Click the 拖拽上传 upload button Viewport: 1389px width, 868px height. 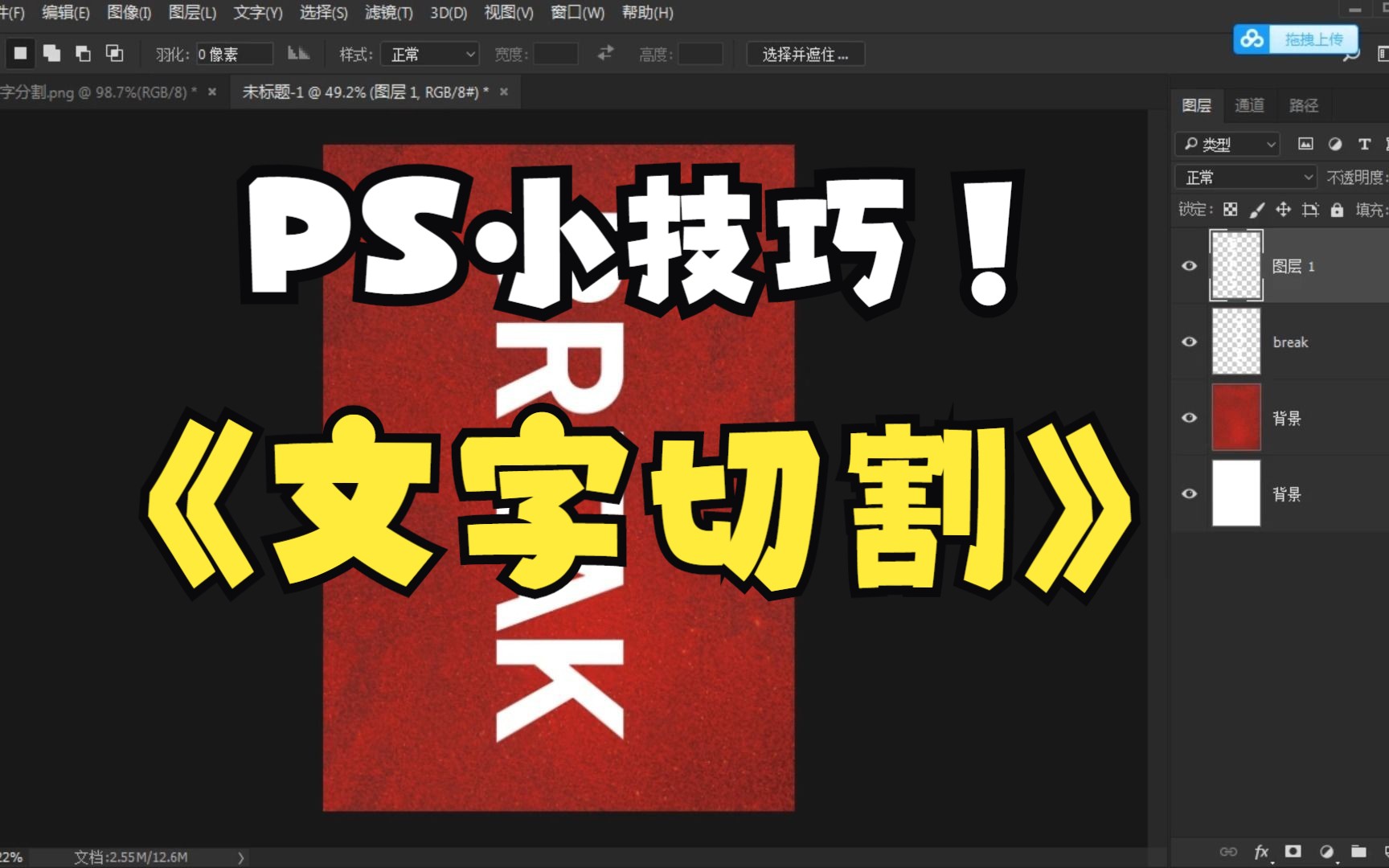tap(1316, 39)
